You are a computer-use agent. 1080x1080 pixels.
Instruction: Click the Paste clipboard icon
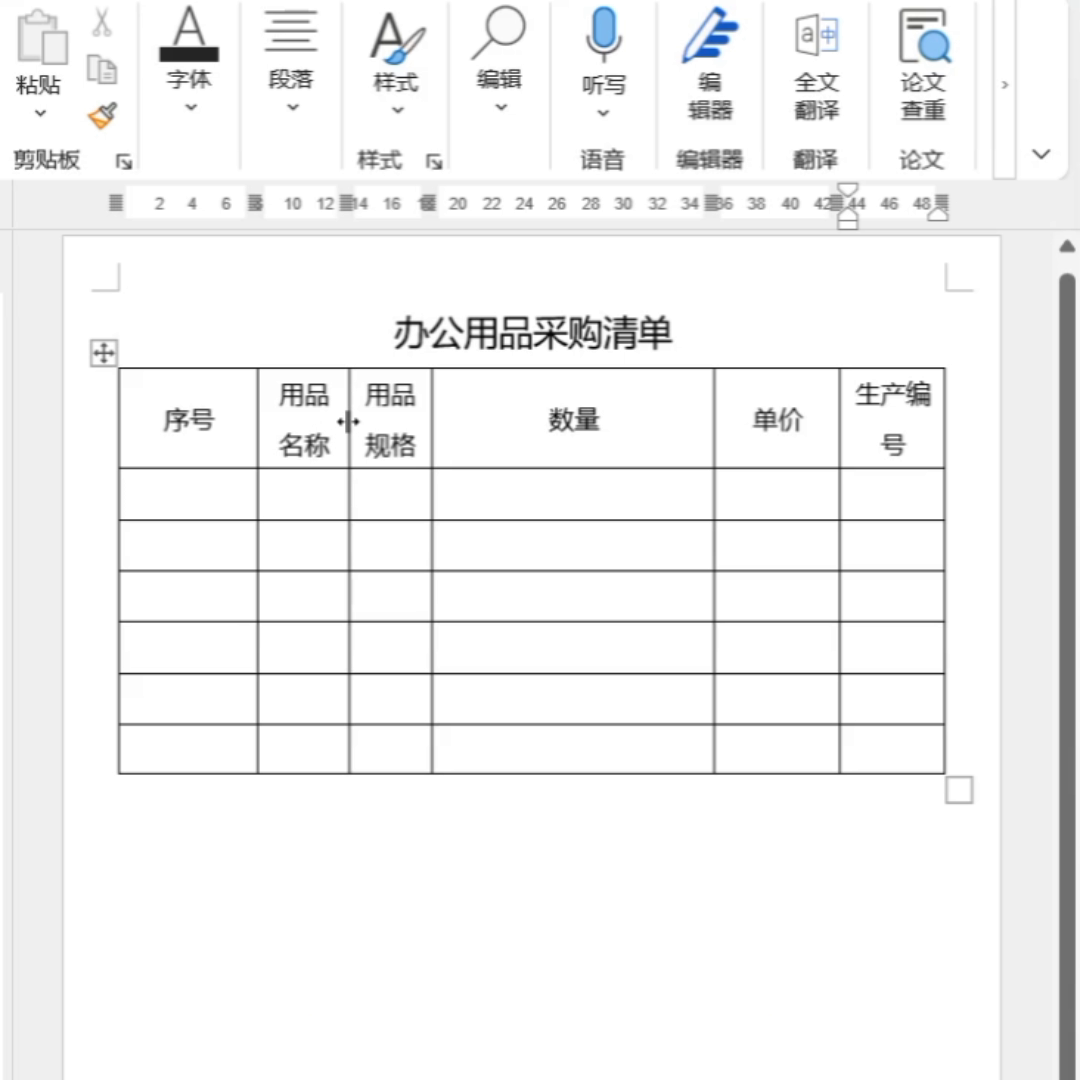(x=41, y=37)
